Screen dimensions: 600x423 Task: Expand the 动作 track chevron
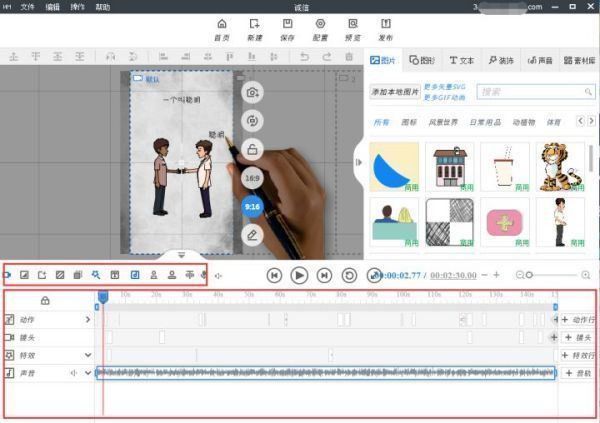pyautogui.click(x=88, y=319)
